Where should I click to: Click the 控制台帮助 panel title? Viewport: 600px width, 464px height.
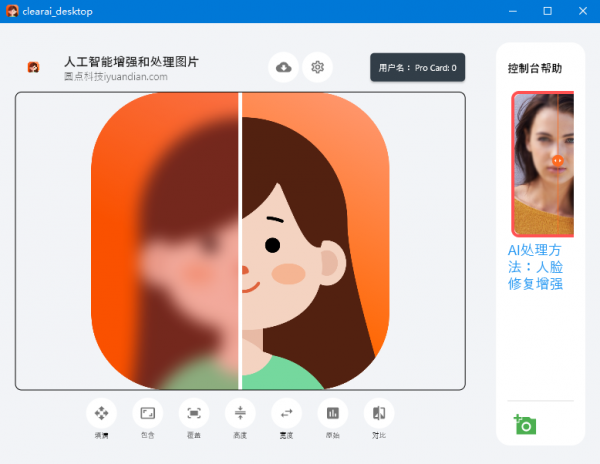pos(535,68)
